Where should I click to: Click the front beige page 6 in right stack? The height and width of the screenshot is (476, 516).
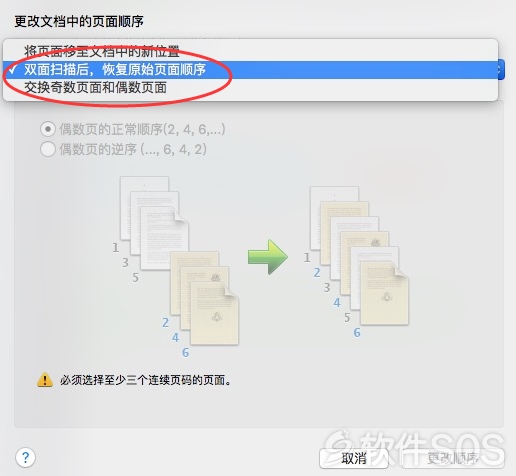click(x=384, y=293)
